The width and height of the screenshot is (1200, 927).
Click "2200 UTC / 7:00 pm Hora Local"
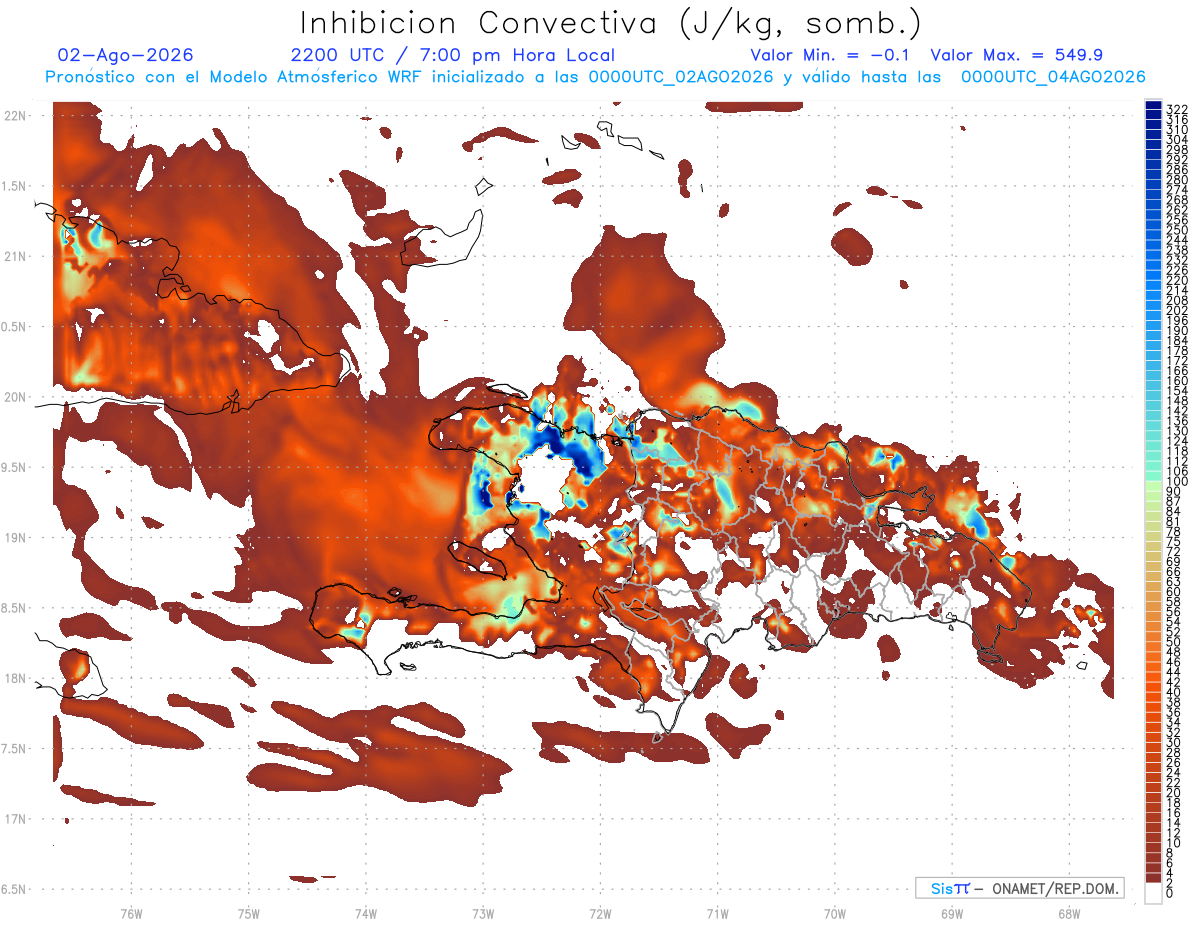(452, 55)
